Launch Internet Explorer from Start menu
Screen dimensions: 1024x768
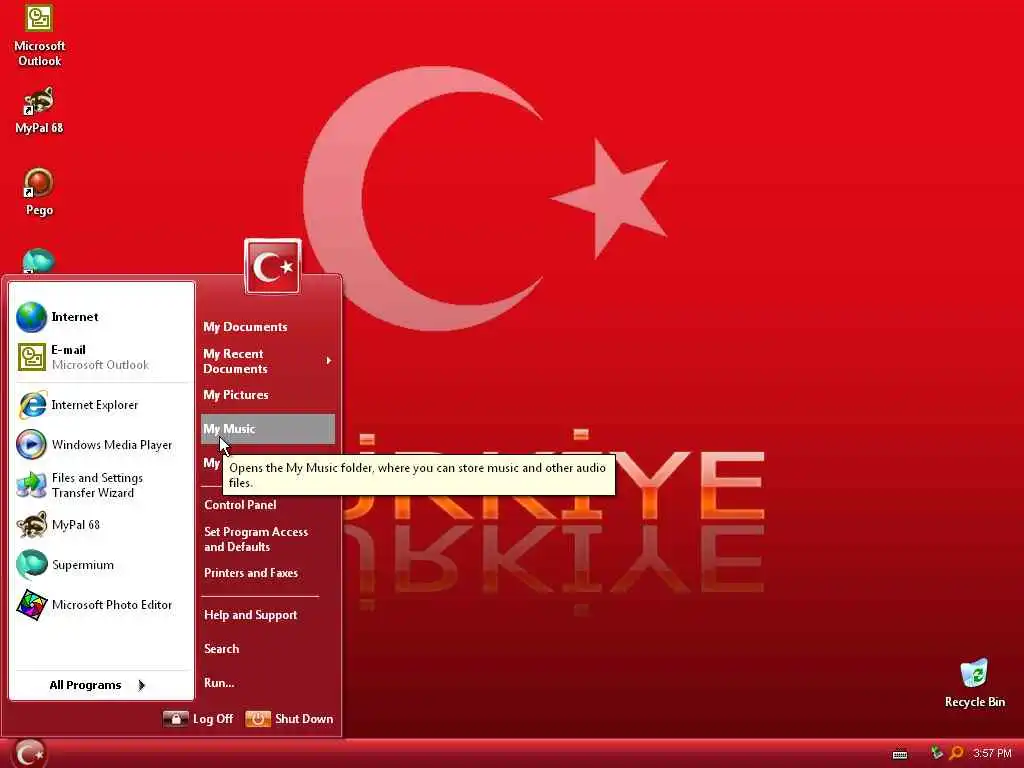tap(103, 405)
